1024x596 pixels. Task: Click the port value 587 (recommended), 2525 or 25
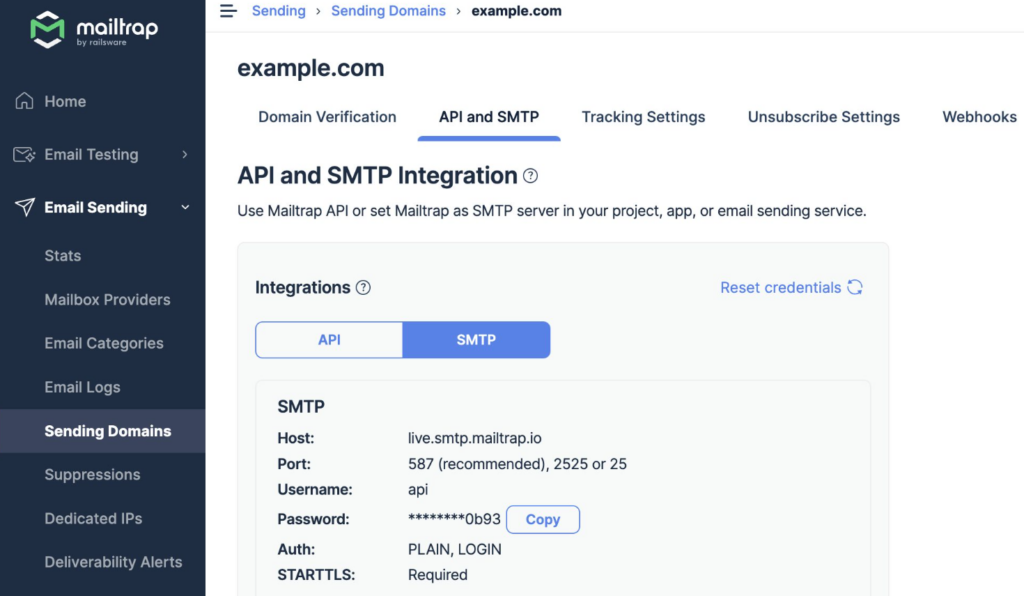pos(517,464)
